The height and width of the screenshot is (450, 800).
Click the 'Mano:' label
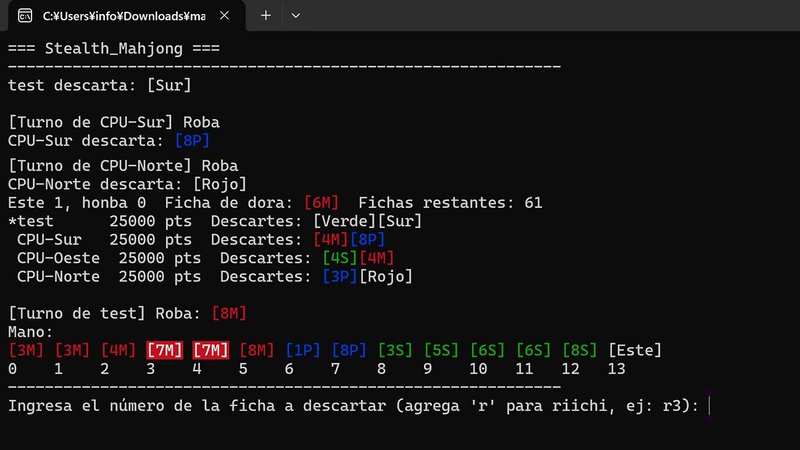point(31,332)
